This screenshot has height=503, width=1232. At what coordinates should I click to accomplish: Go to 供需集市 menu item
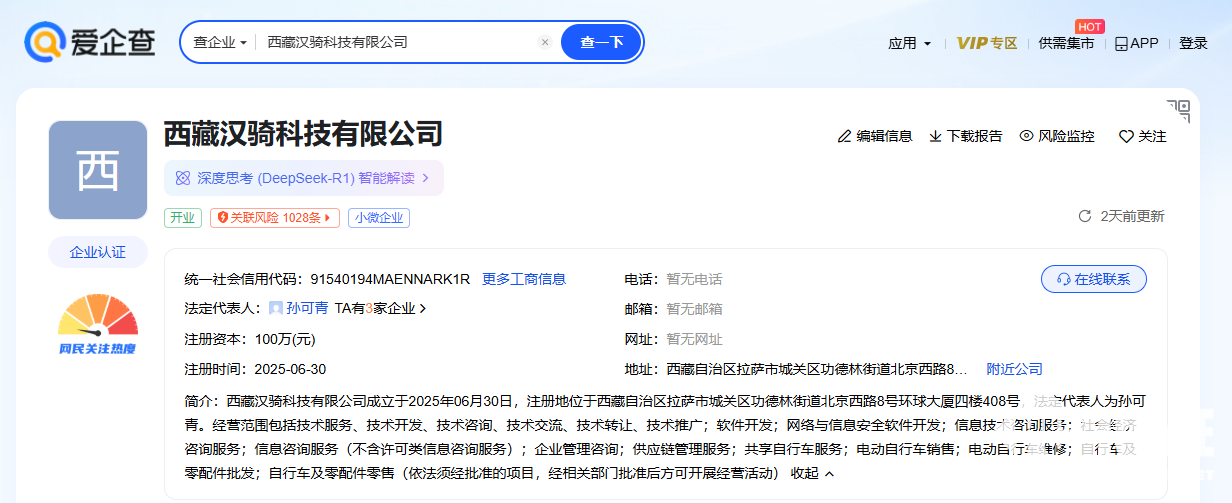1066,43
